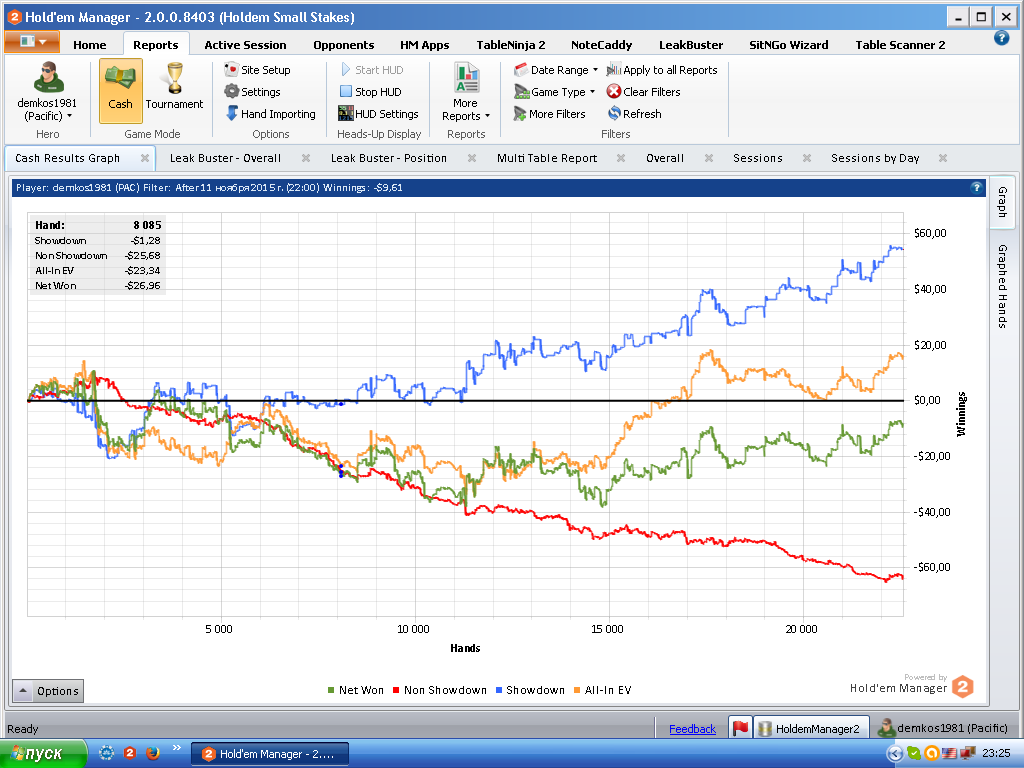The height and width of the screenshot is (768, 1024).
Task: Open the Multi Table Report tab
Action: [547, 158]
